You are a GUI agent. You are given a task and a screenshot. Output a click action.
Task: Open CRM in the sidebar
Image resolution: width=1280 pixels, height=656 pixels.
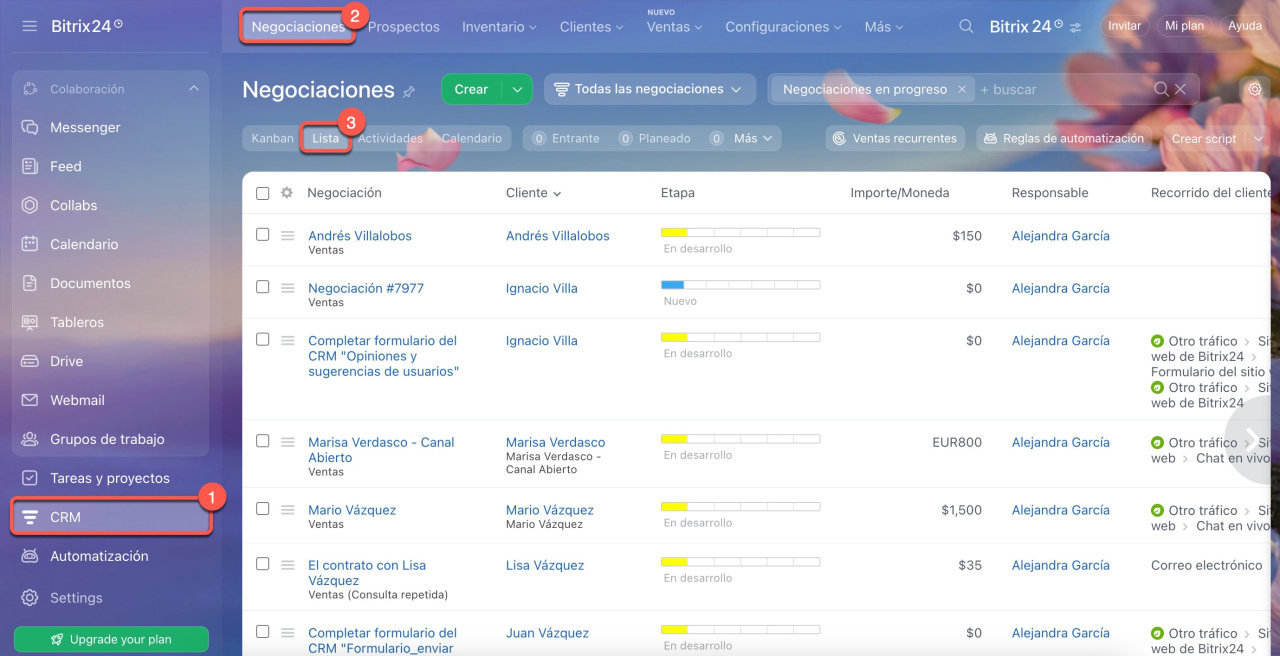click(x=111, y=517)
